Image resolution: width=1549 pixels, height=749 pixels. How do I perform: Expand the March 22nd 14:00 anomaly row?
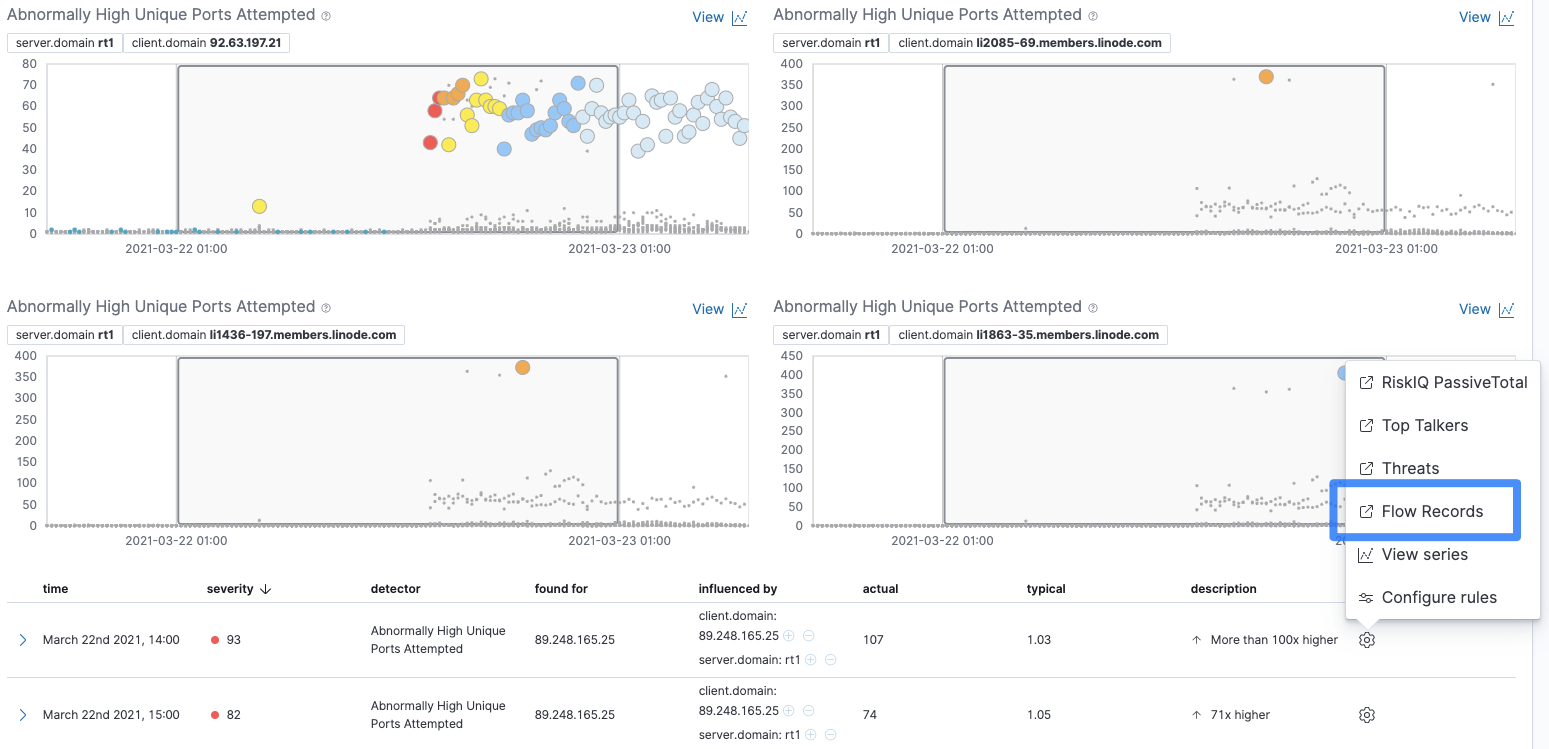(x=23, y=640)
